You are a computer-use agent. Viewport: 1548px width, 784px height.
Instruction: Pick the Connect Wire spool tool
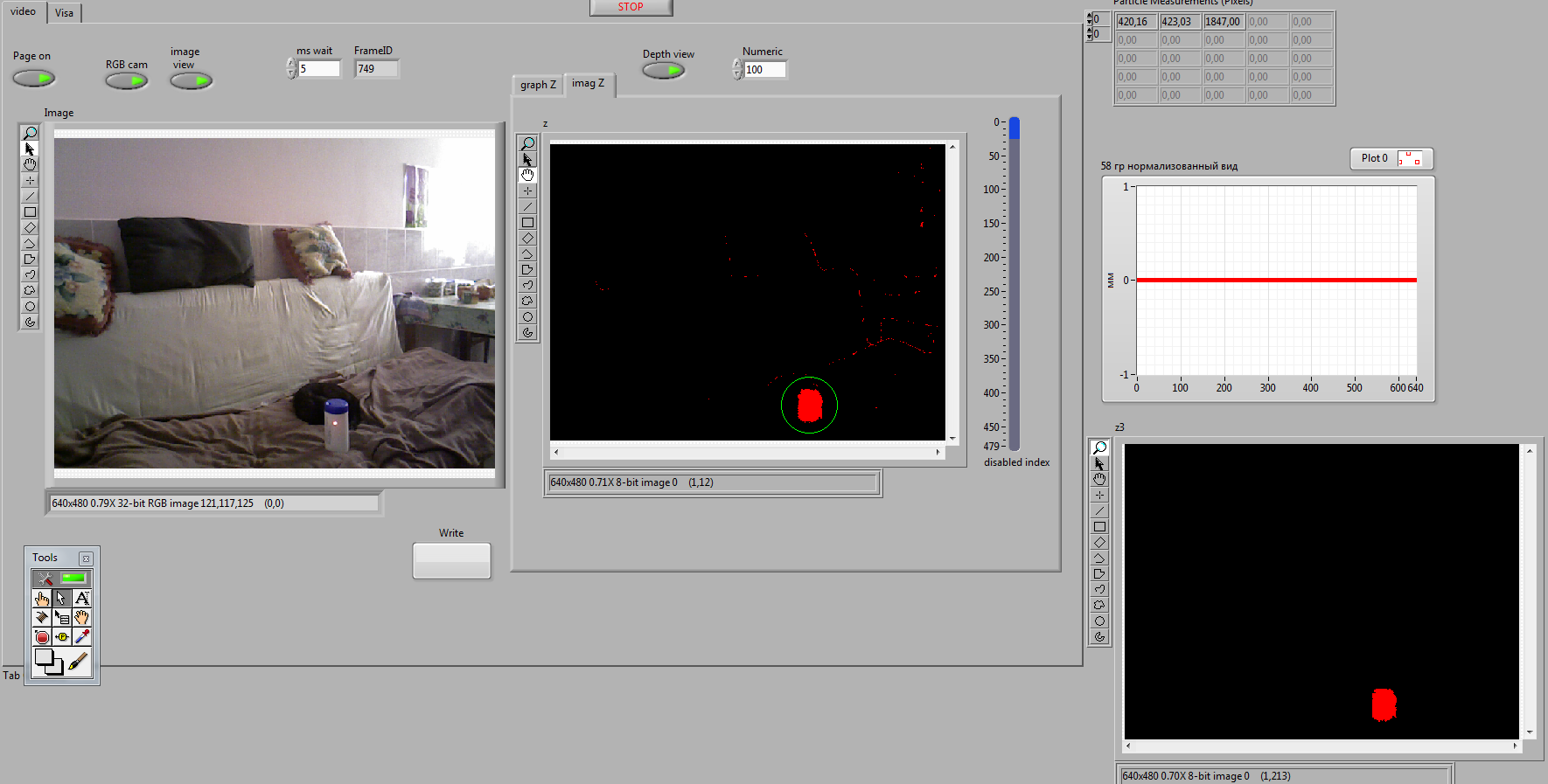click(x=42, y=618)
